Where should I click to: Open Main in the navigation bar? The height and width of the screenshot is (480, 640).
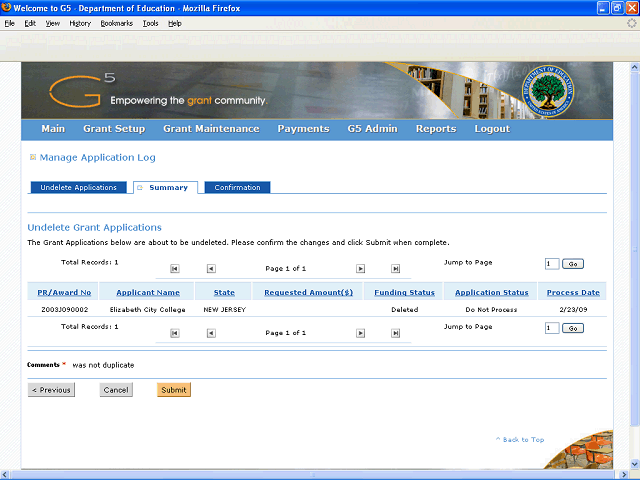click(x=53, y=129)
